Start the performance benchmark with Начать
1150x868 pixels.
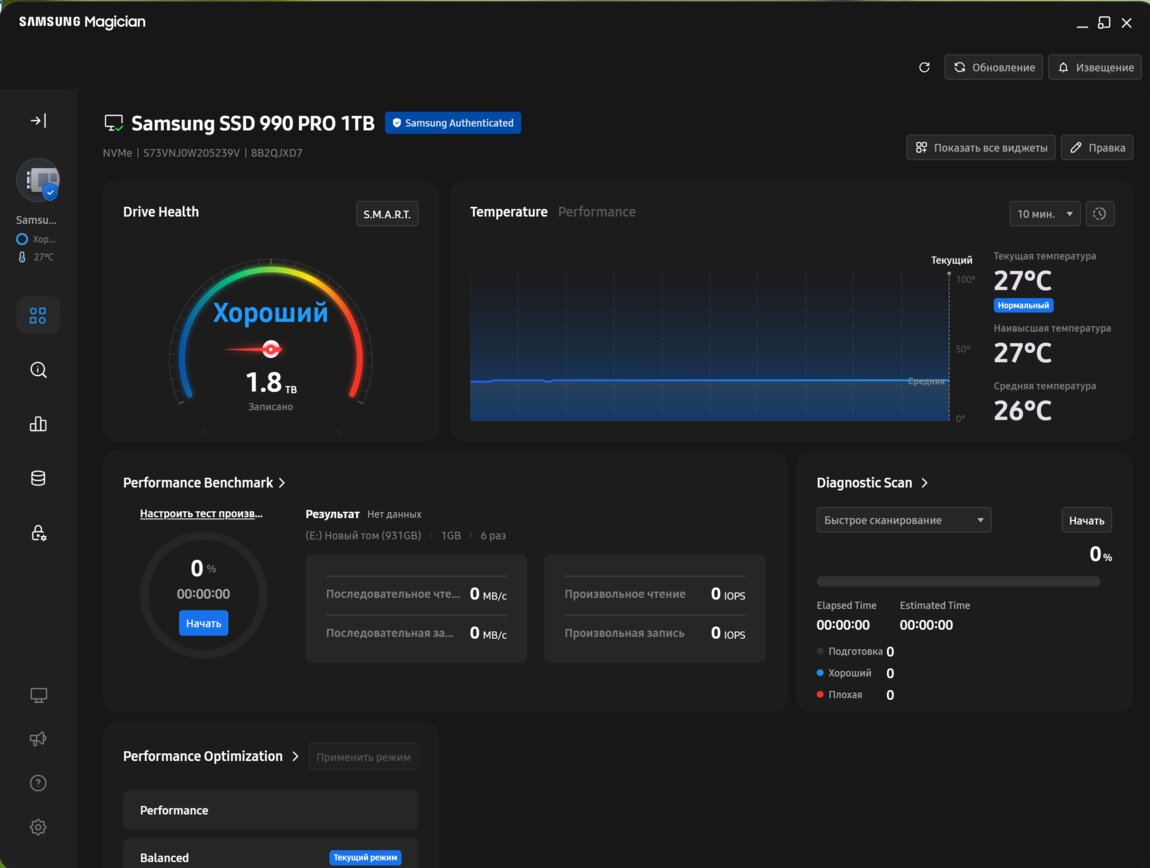(x=203, y=623)
